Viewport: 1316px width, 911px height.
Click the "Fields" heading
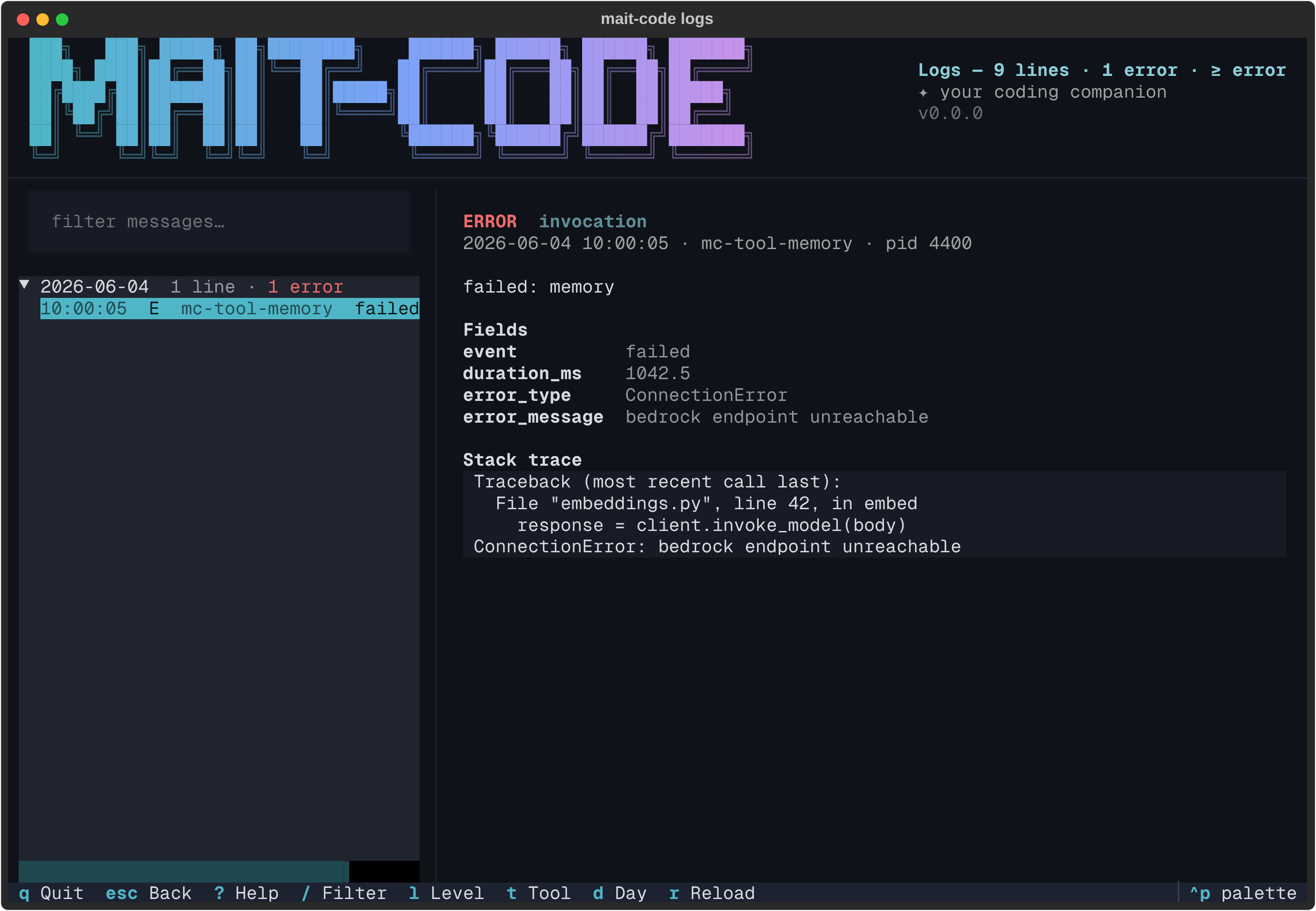pyautogui.click(x=495, y=330)
